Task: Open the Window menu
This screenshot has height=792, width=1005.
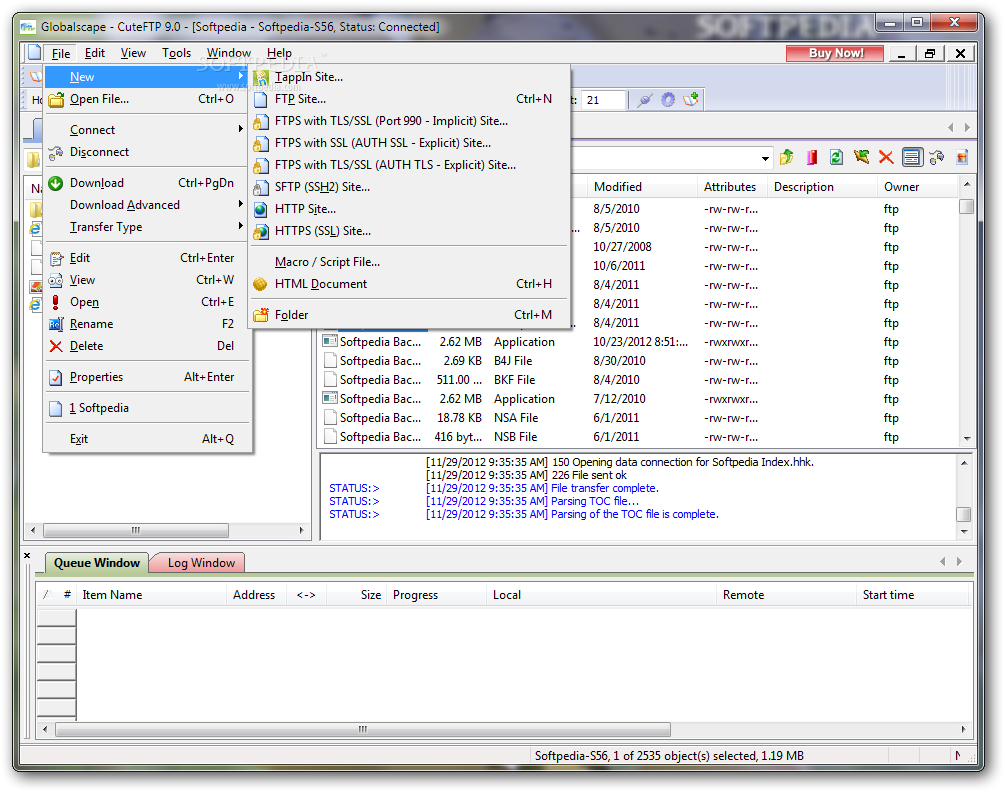Action: (229, 53)
